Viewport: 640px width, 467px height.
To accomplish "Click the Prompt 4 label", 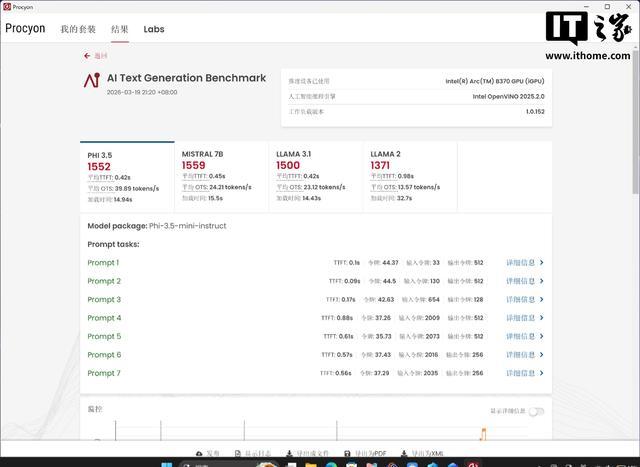I will (x=104, y=318).
